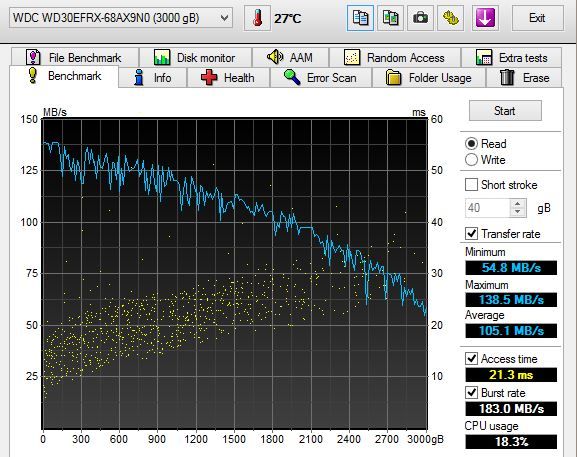Decrease short stroke size with down arrow
577x457 pixels.
tap(518, 212)
